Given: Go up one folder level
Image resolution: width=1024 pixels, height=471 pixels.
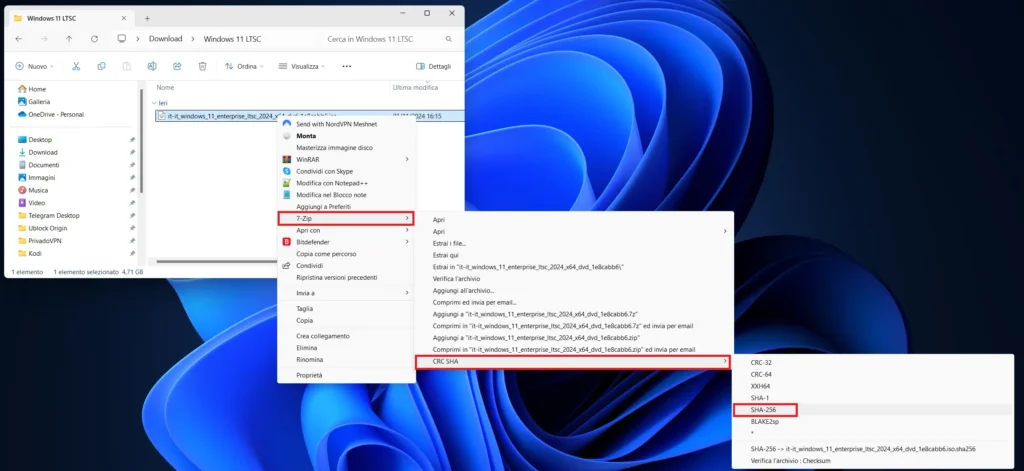Looking at the screenshot, I should point(69,39).
